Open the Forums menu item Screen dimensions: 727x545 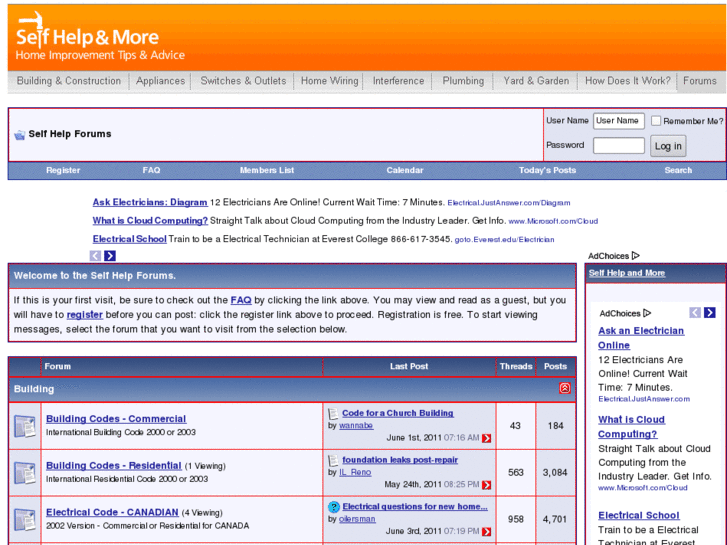[x=700, y=81]
